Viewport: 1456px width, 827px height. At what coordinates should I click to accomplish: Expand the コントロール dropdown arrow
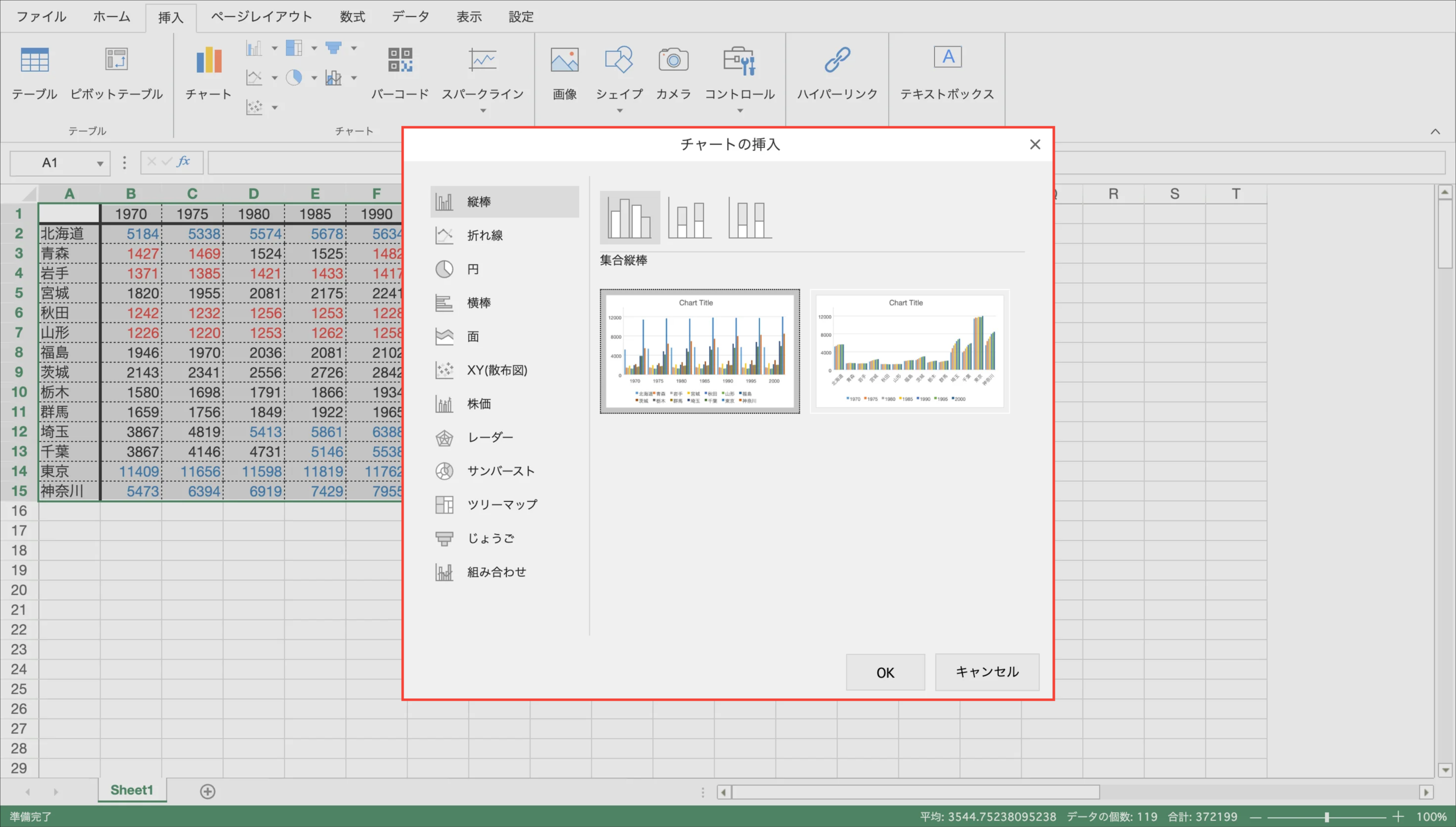pos(739,111)
